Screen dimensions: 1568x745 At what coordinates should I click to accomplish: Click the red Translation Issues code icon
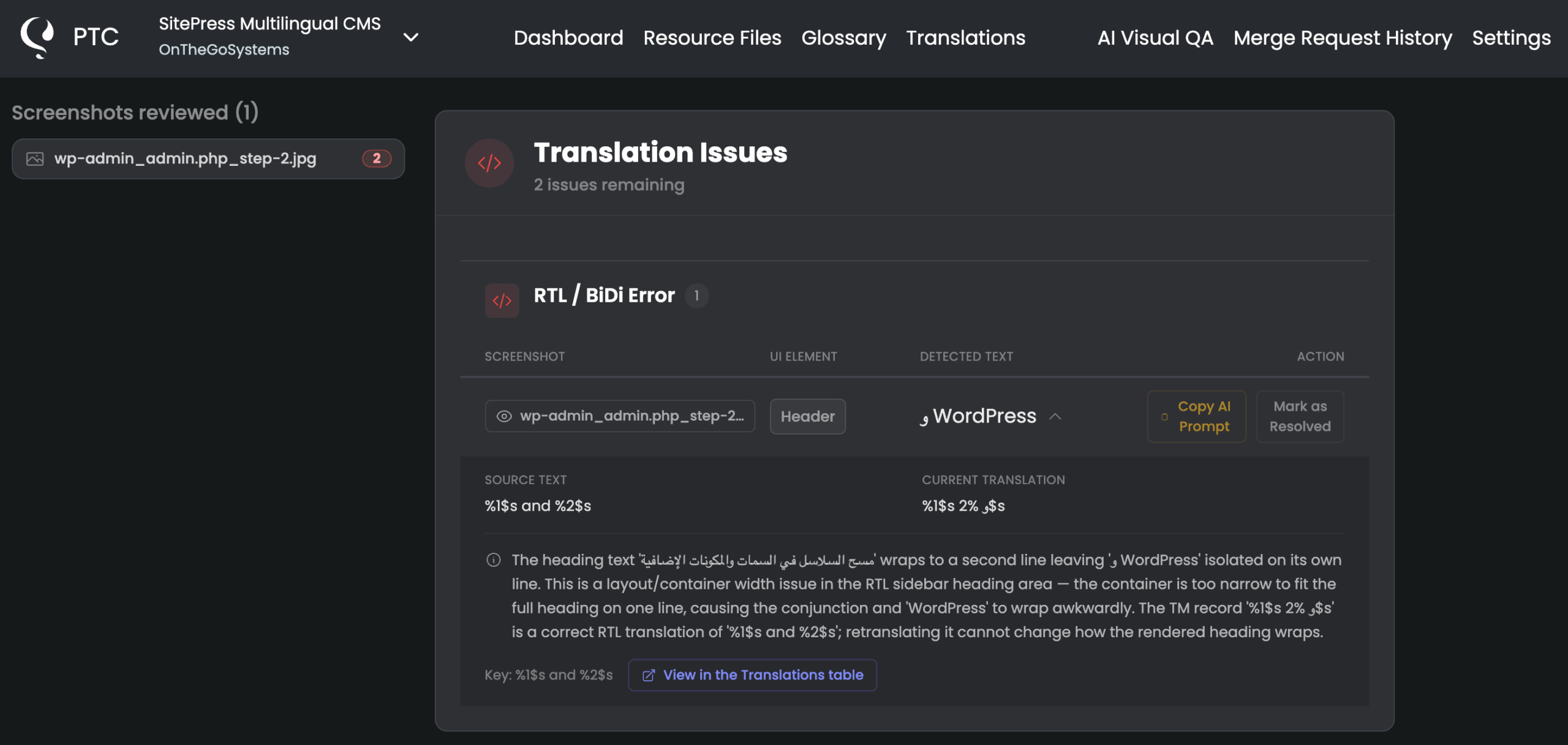pyautogui.click(x=489, y=163)
